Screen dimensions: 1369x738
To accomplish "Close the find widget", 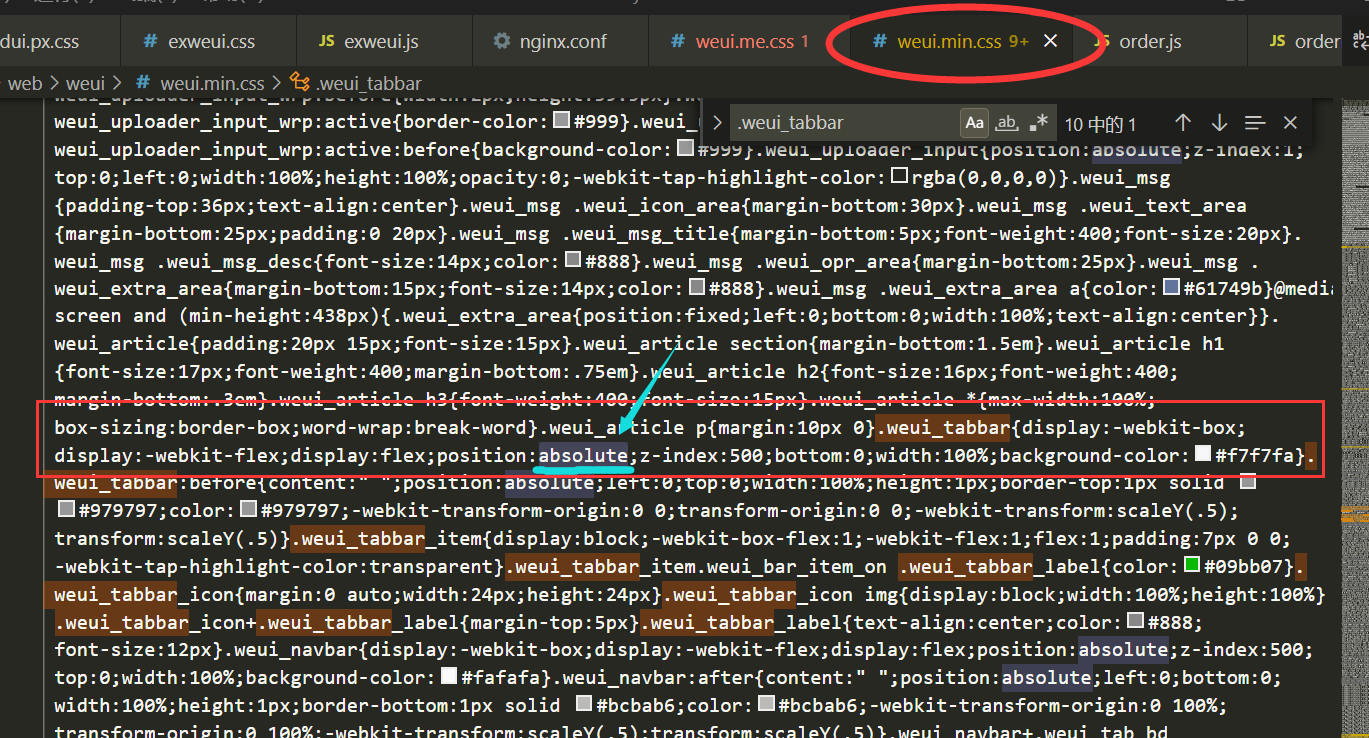I will (x=1290, y=123).
